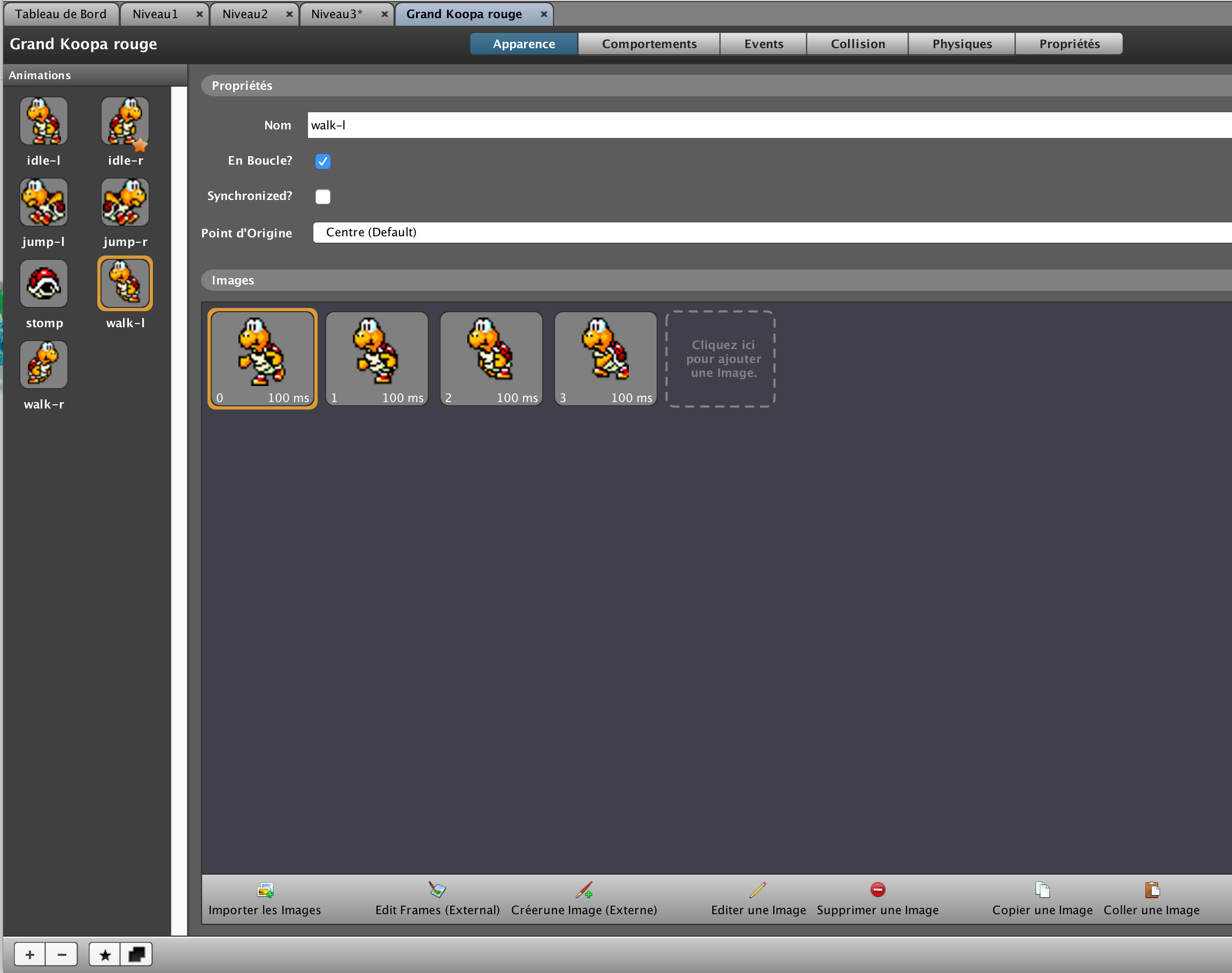Click the animations list vertical scrollbar

click(179, 511)
